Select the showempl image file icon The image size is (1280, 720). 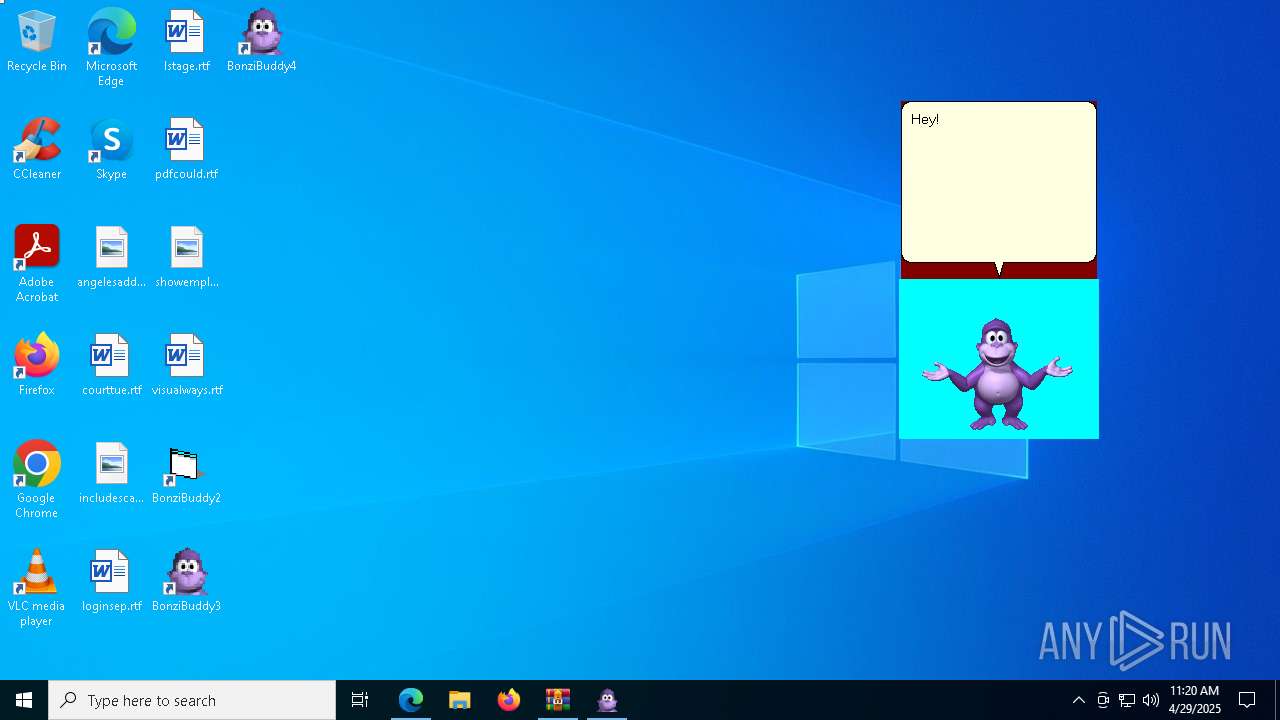coord(186,257)
